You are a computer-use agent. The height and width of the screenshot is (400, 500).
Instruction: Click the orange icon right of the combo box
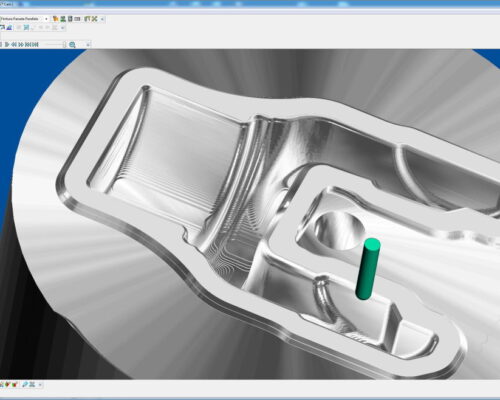point(55,19)
